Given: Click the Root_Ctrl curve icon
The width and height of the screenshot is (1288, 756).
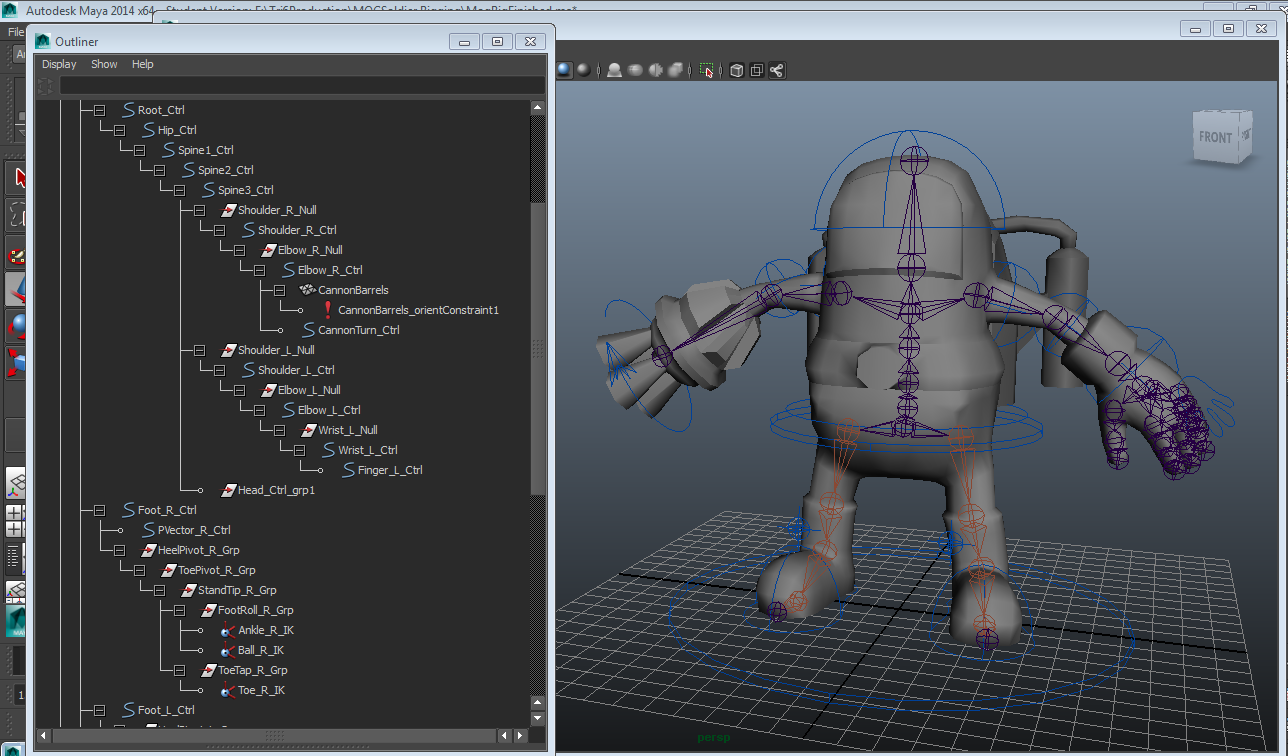Looking at the screenshot, I should pyautogui.click(x=128, y=110).
